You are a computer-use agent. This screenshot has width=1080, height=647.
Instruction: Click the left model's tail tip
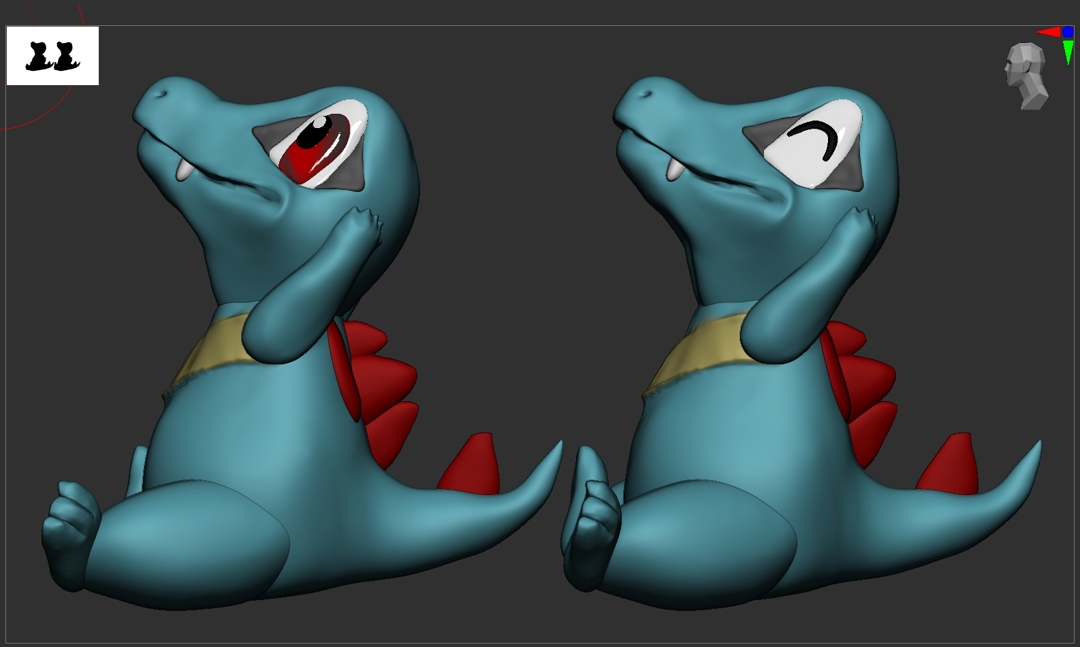555,449
